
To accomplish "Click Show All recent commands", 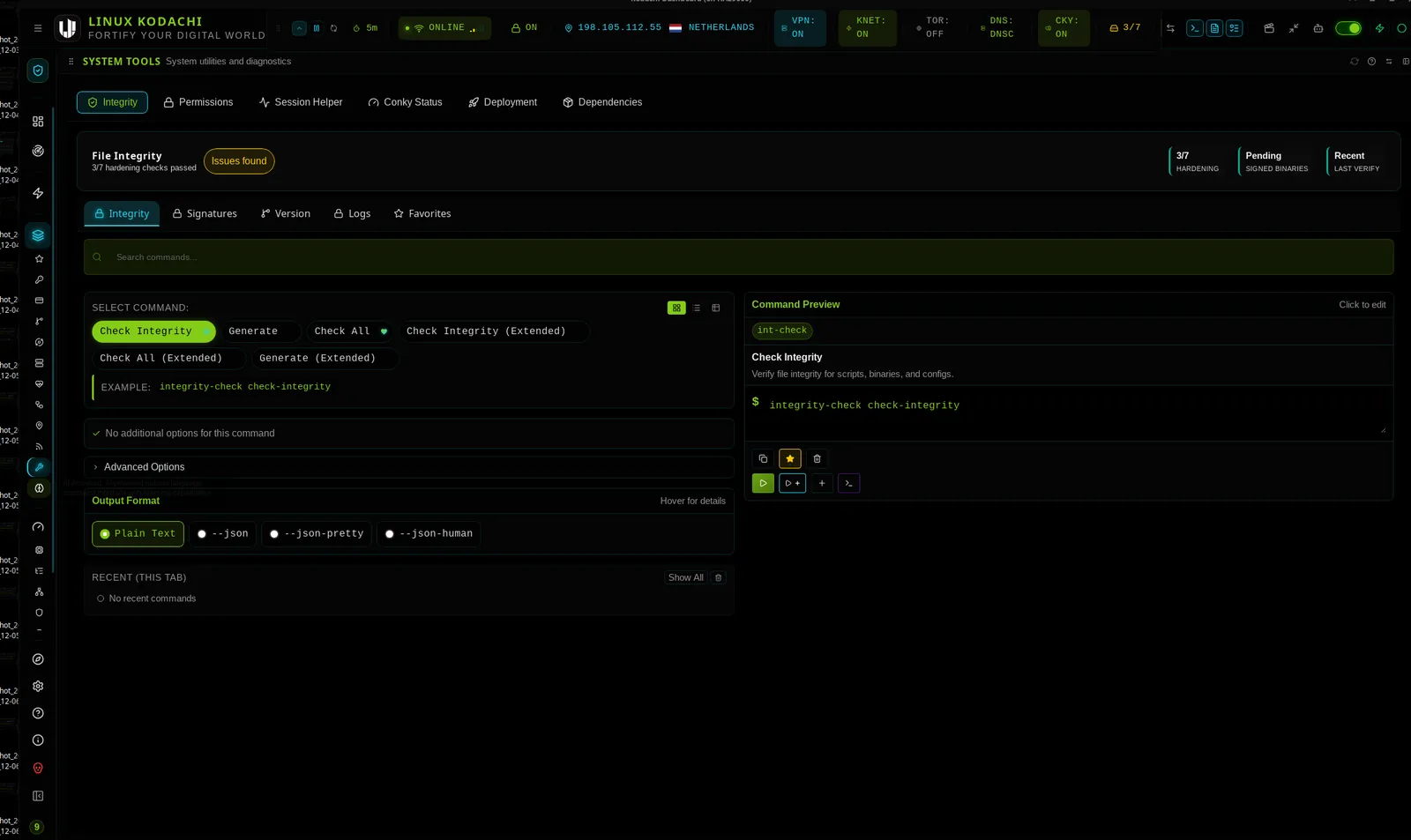I will [686, 578].
